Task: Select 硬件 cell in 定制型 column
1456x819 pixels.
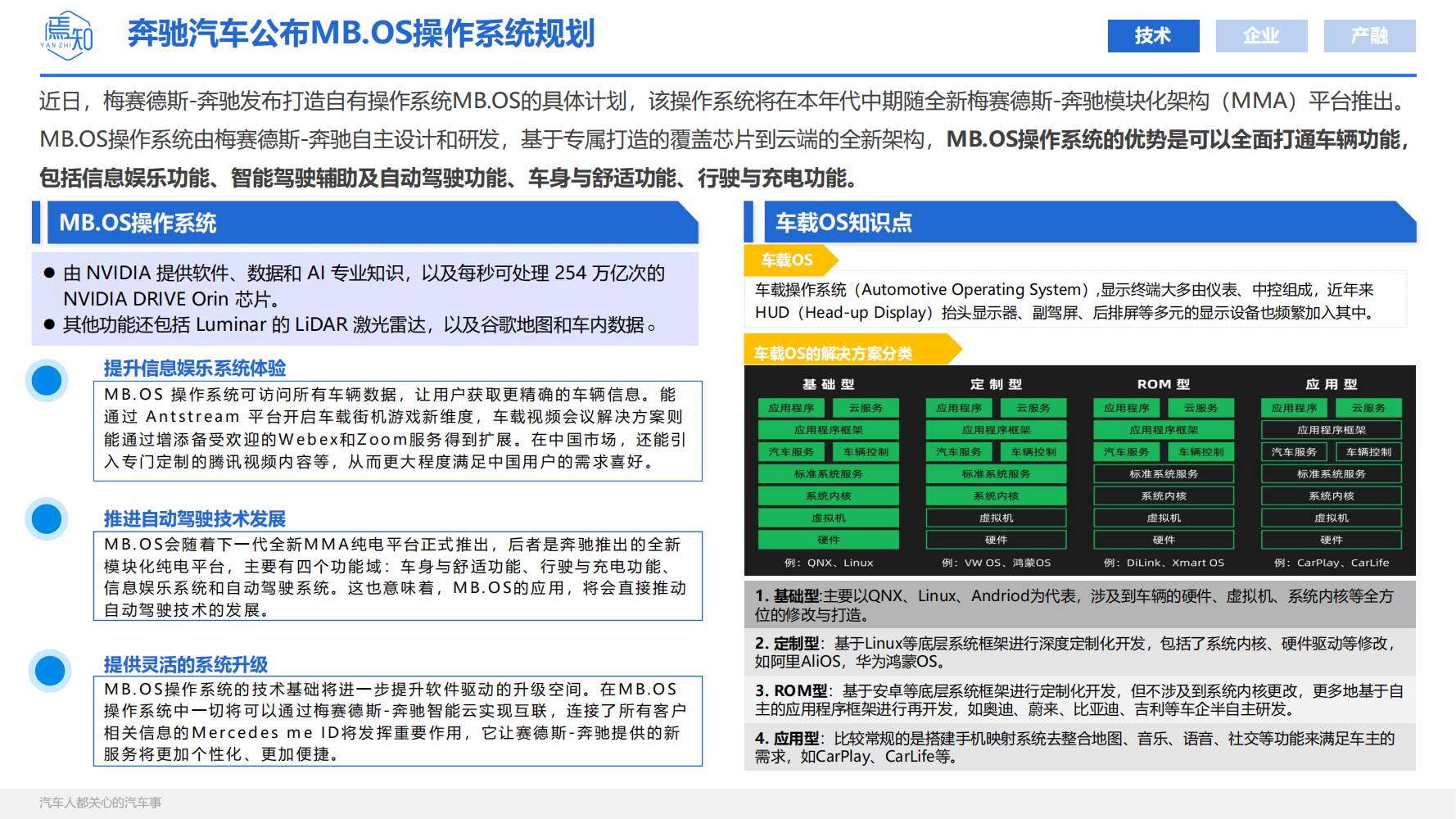Action: point(996,541)
